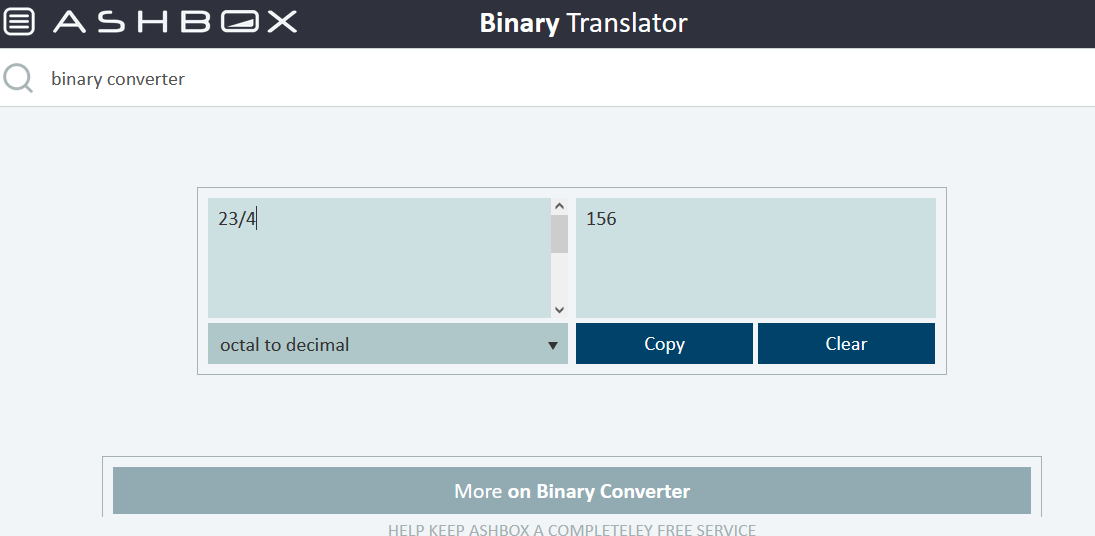This screenshot has height=536, width=1095.
Task: Click the input box scrollbar thumb
Action: tap(559, 234)
